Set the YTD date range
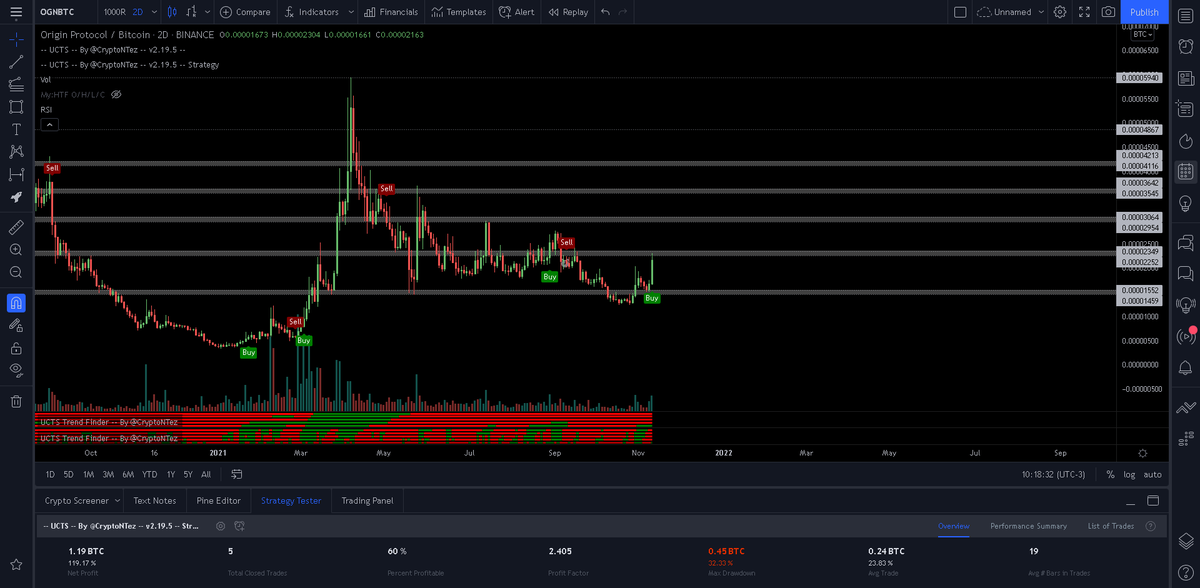Image resolution: width=1200 pixels, height=588 pixels. (x=150, y=474)
